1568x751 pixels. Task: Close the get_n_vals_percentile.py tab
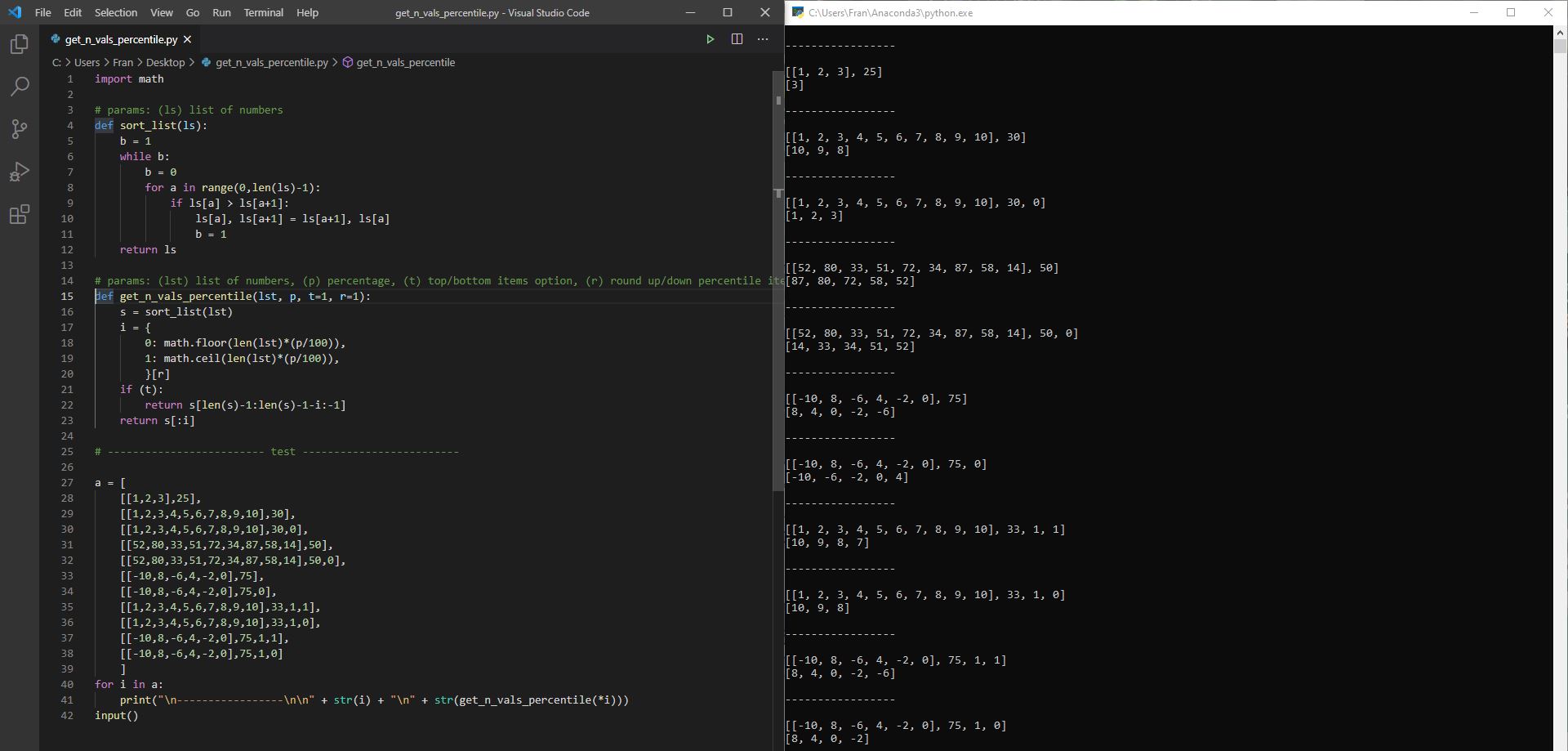[x=187, y=39]
